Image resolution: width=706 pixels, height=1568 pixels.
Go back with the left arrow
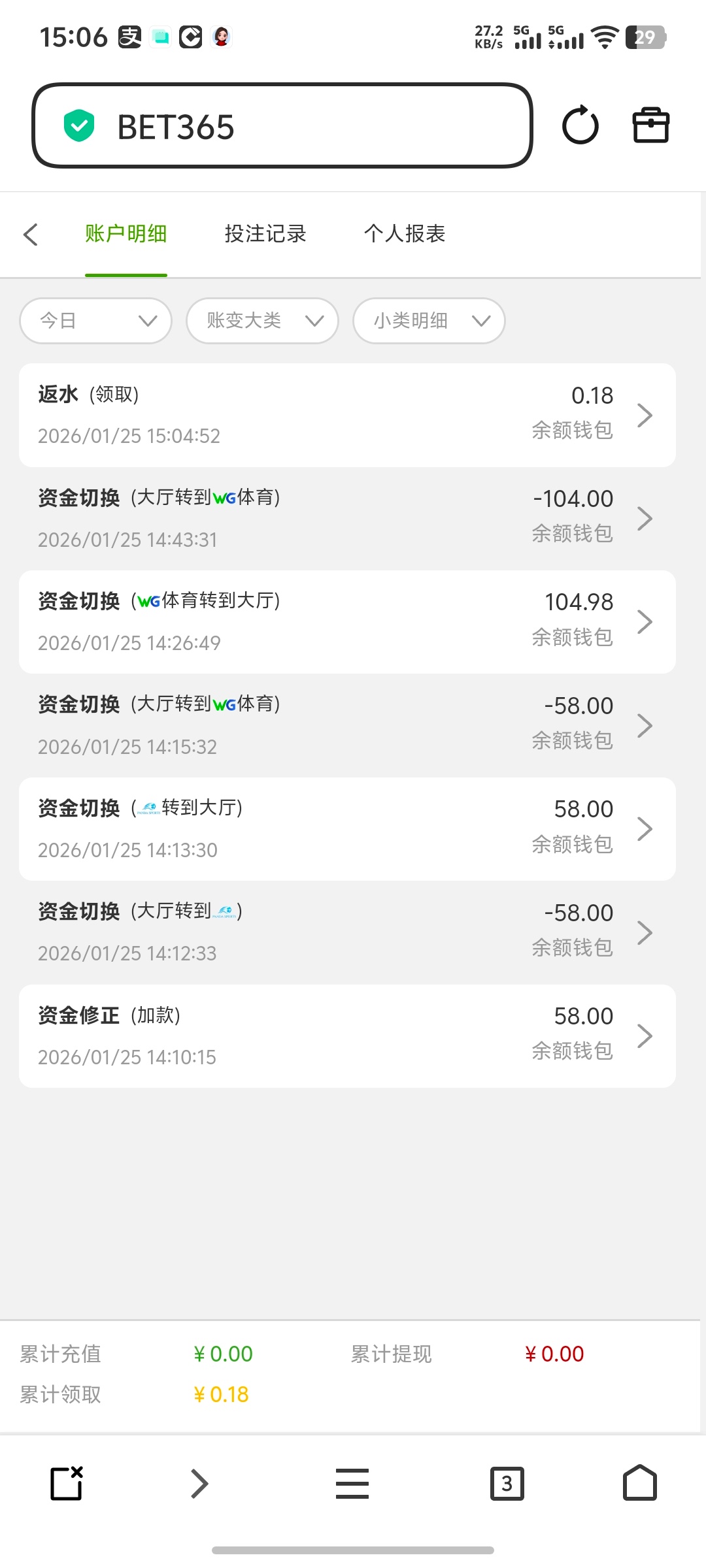point(31,235)
